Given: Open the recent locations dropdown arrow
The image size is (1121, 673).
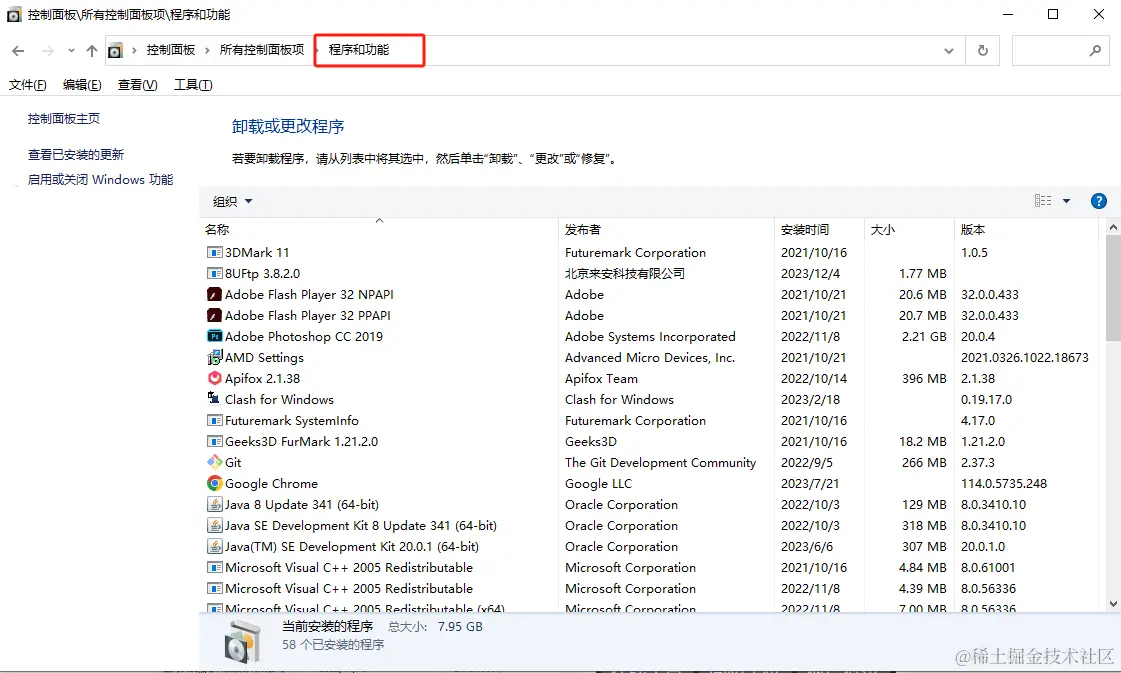Looking at the screenshot, I should coord(71,50).
